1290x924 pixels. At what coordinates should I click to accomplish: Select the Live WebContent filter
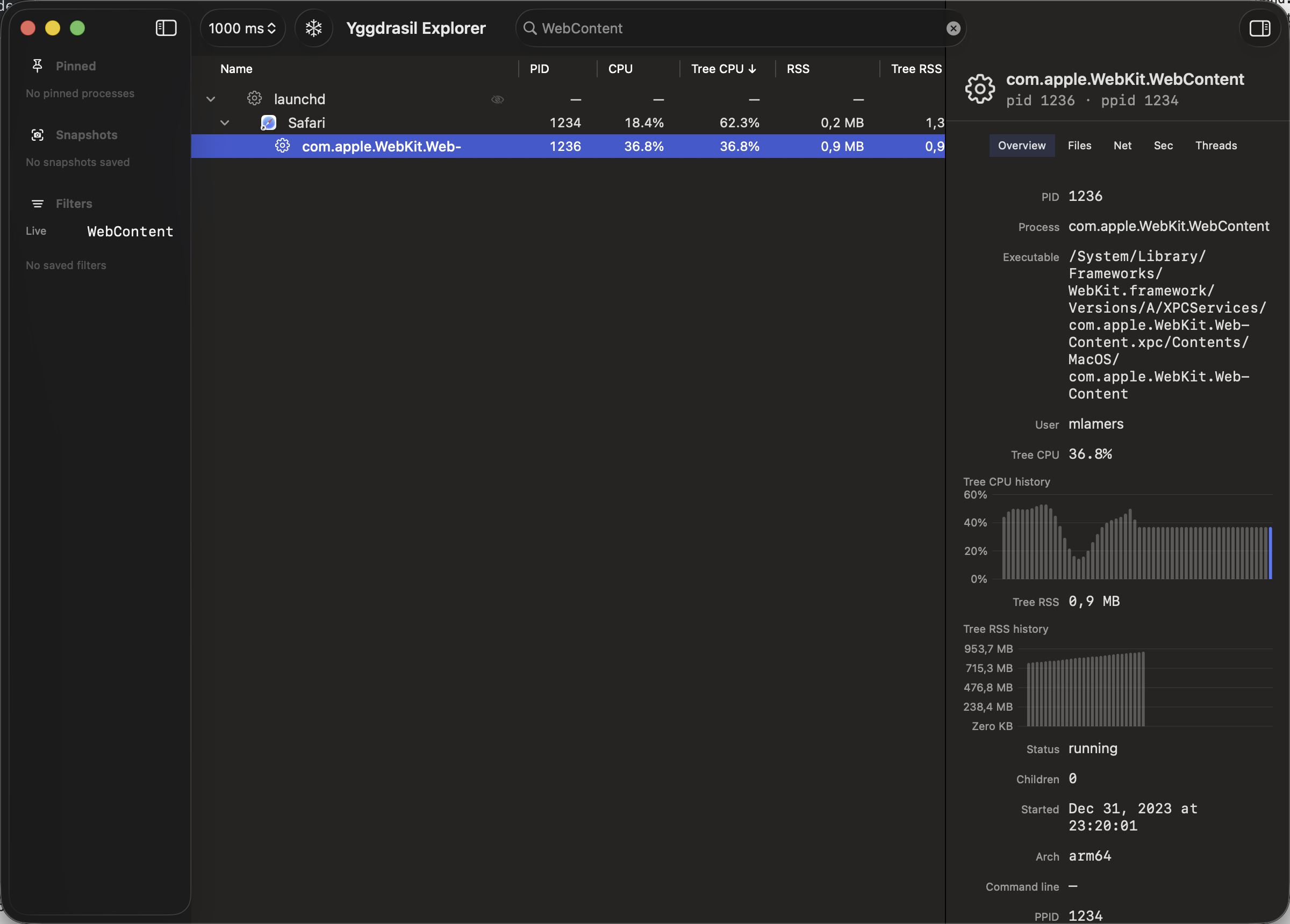tap(99, 231)
